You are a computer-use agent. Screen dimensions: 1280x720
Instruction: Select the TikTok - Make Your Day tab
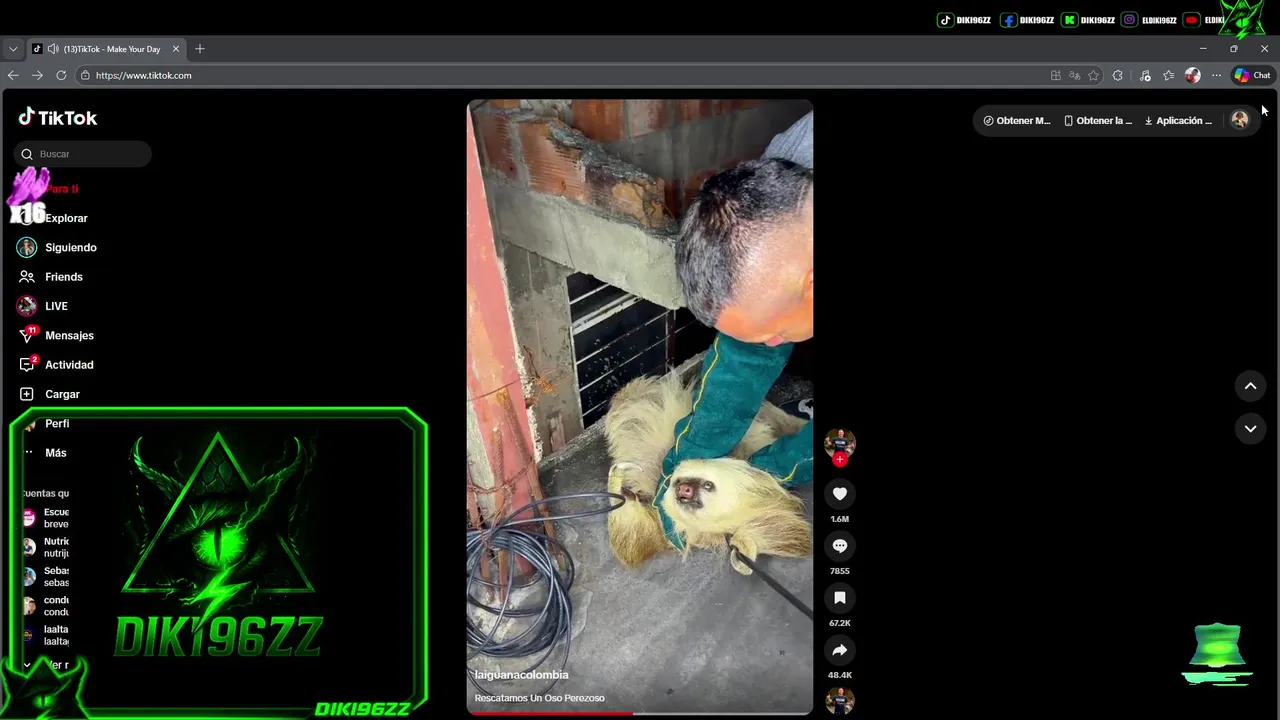pyautogui.click(x=107, y=49)
